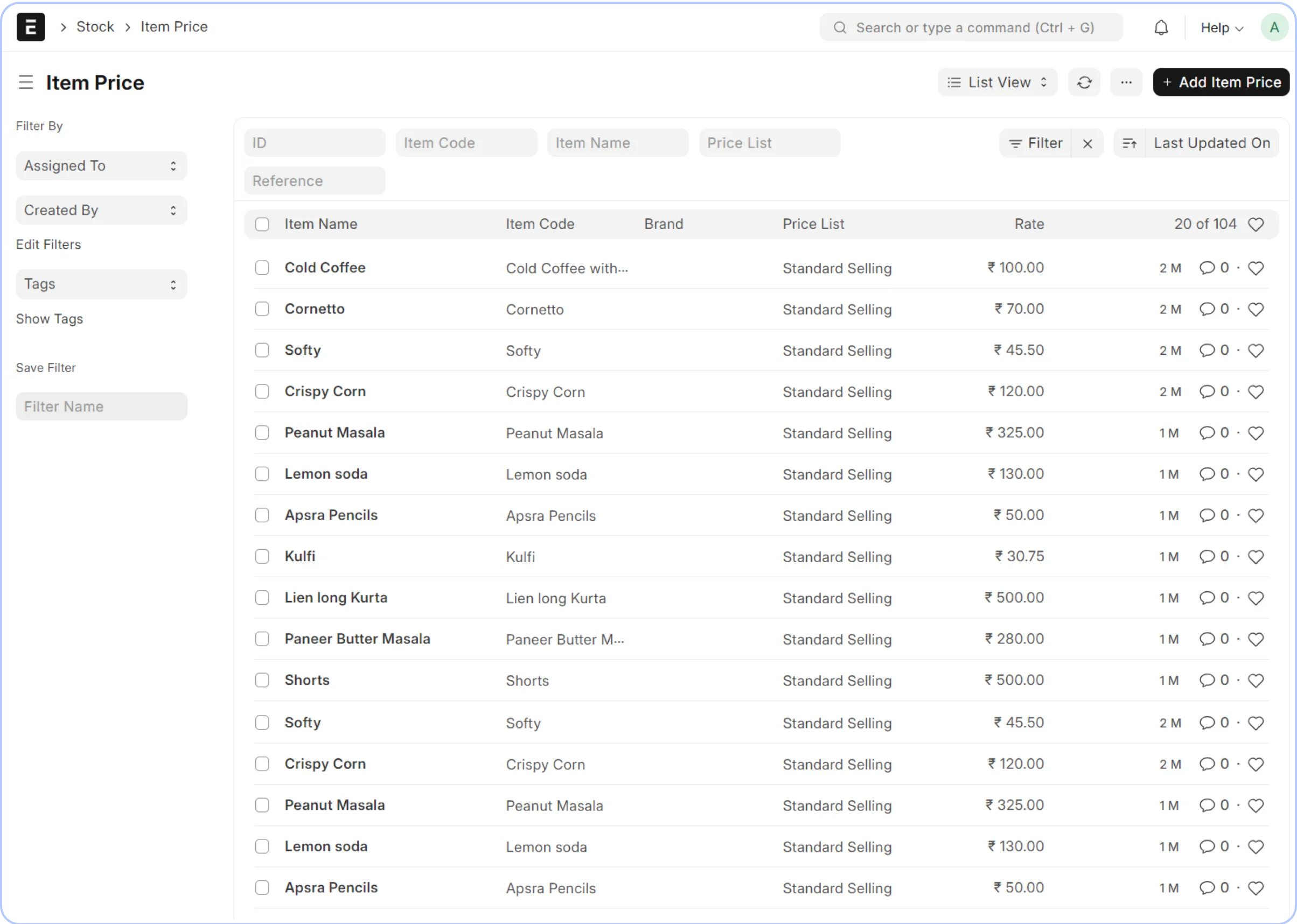This screenshot has width=1297, height=924.
Task: Select the Cornetto row checkbox
Action: point(262,309)
